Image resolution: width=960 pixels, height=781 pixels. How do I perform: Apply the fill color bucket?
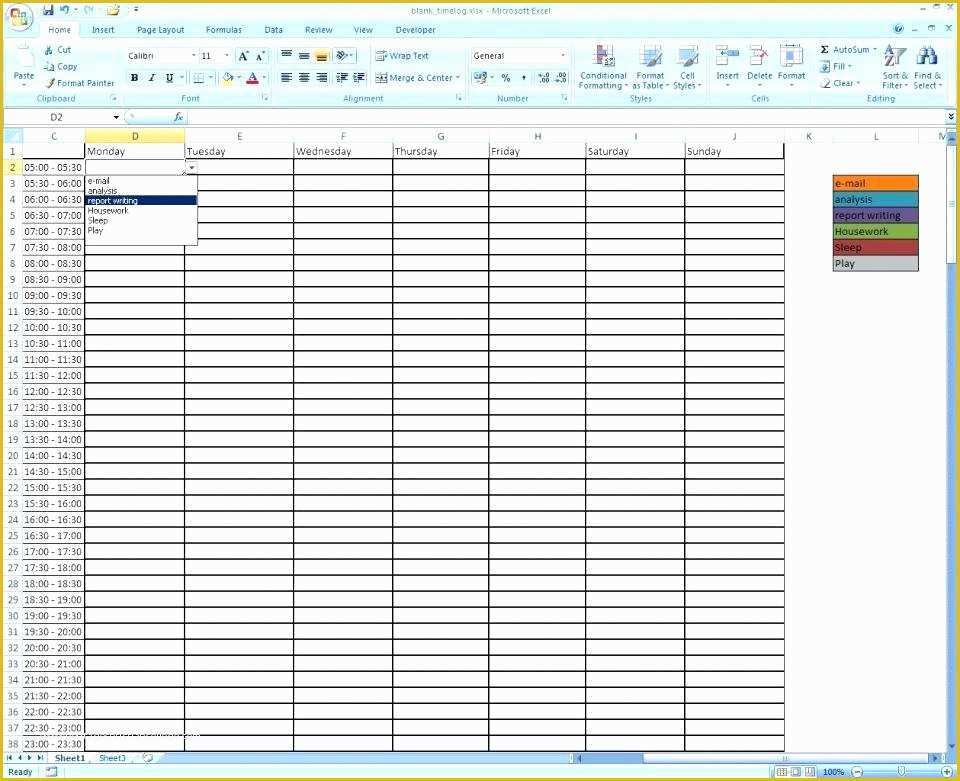(228, 78)
